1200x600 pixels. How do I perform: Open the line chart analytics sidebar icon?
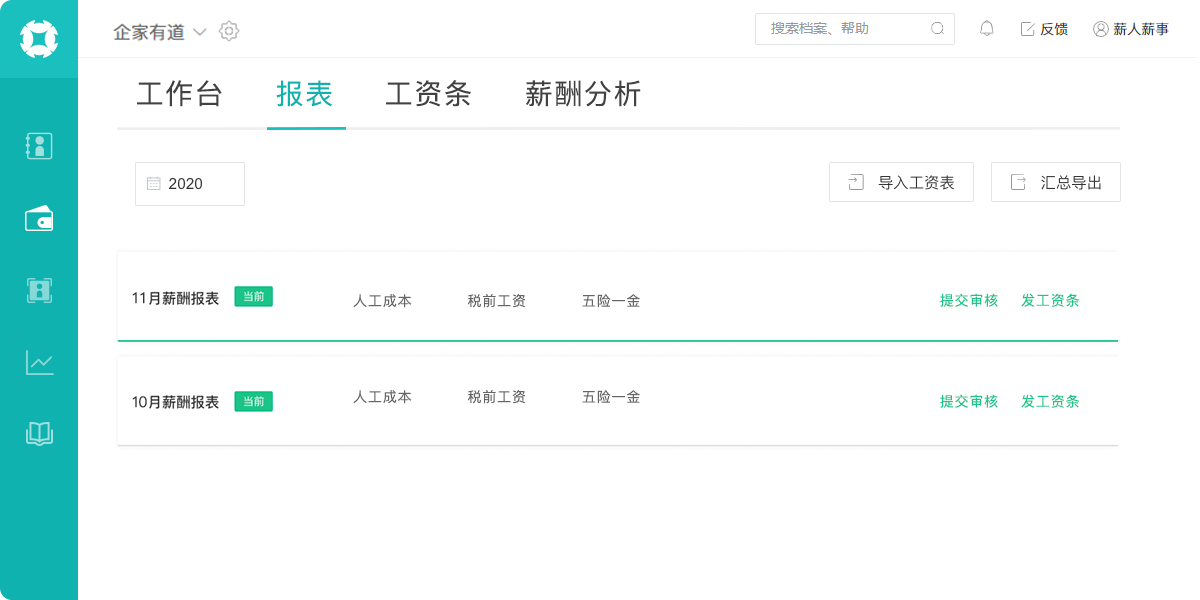pyautogui.click(x=39, y=362)
